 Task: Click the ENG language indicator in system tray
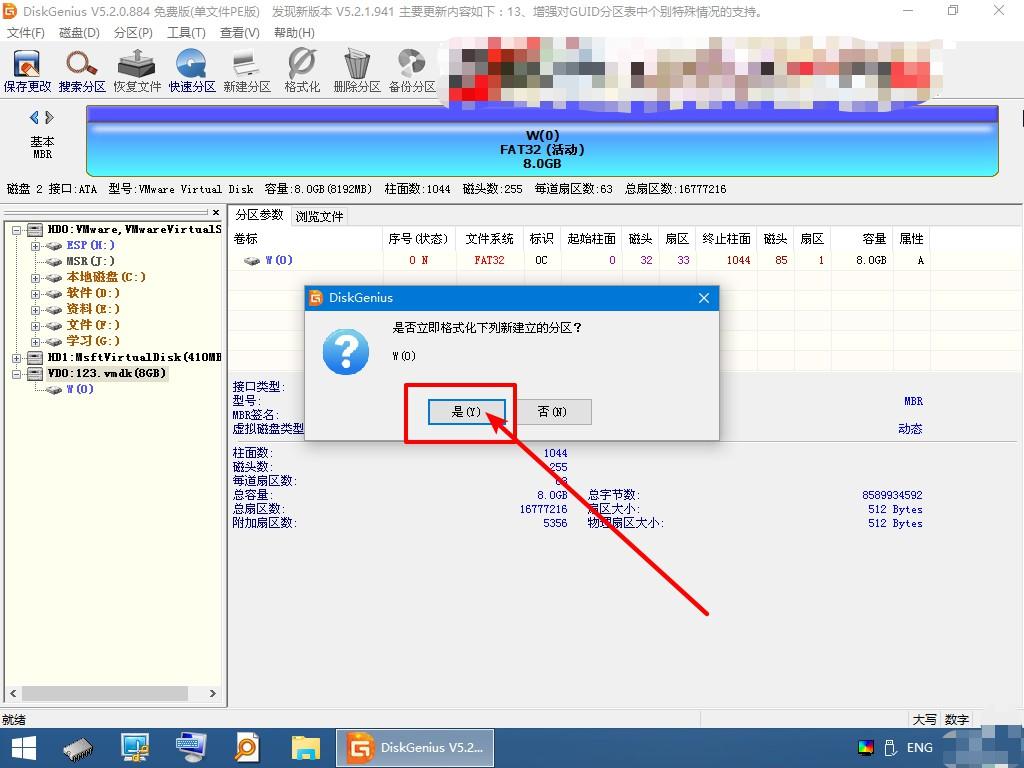[918, 747]
